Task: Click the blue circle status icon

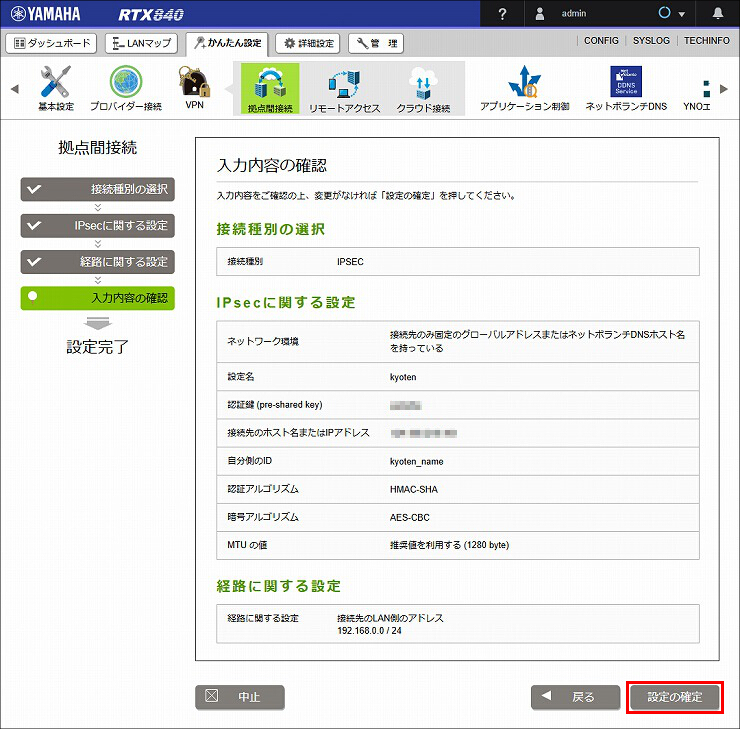Action: (x=664, y=13)
